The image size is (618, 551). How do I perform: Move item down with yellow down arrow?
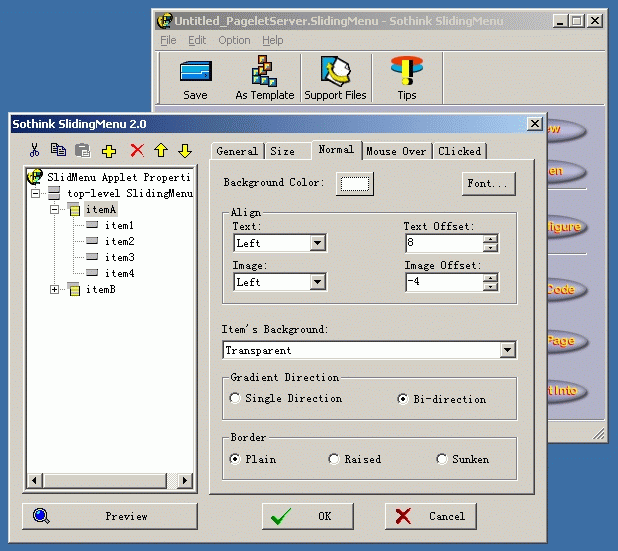(185, 150)
